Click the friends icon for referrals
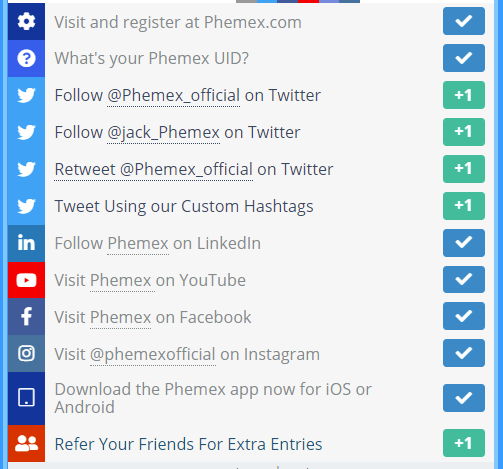The height and width of the screenshot is (469, 503). click(x=26, y=444)
